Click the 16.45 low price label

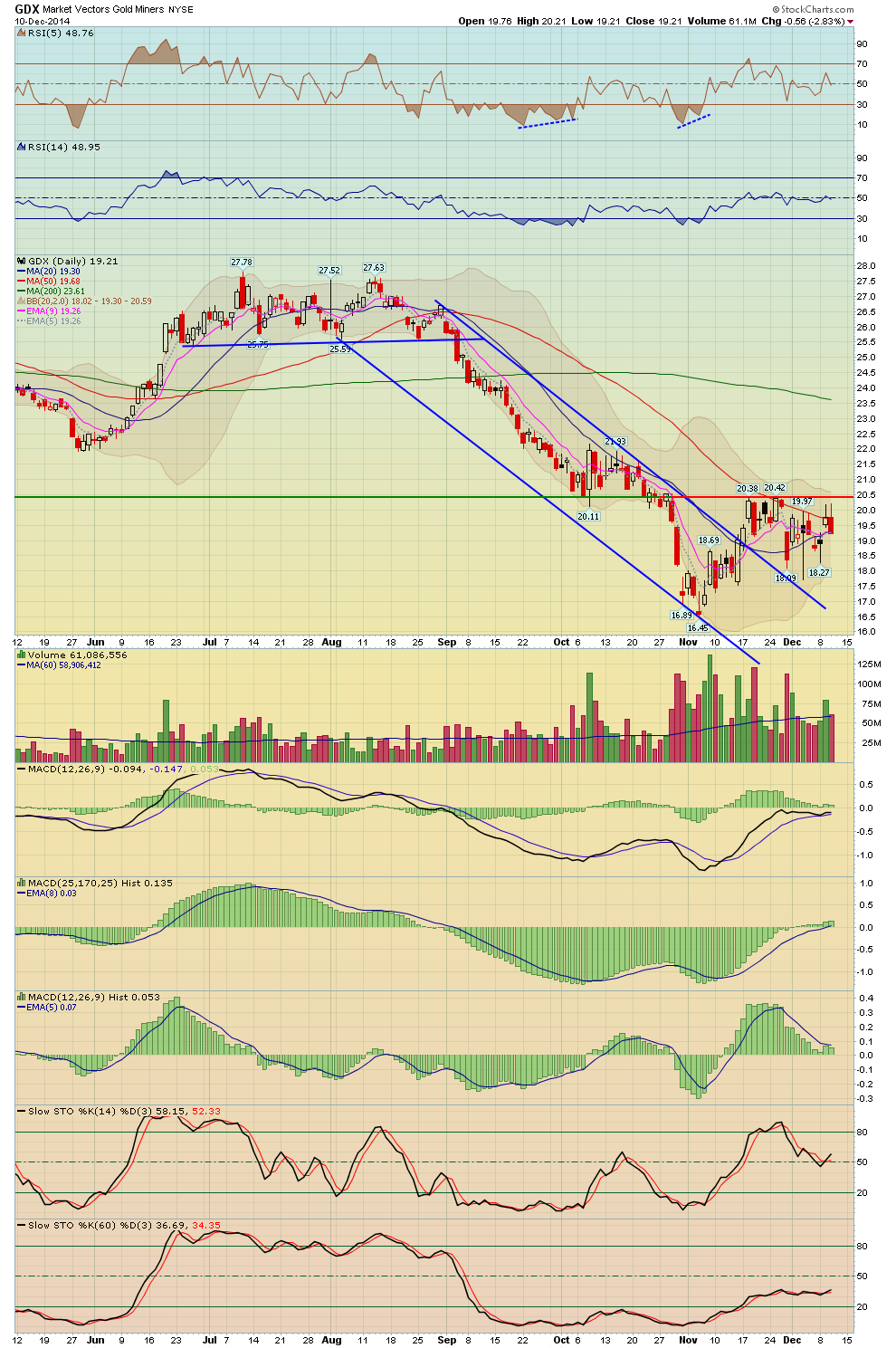pos(697,627)
